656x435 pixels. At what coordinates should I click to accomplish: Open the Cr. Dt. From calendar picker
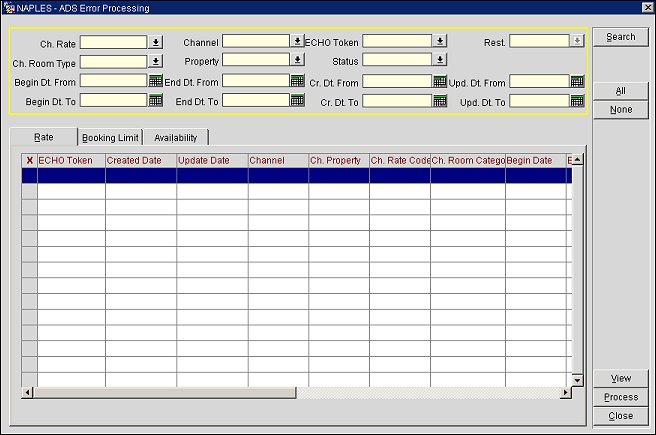tap(440, 81)
